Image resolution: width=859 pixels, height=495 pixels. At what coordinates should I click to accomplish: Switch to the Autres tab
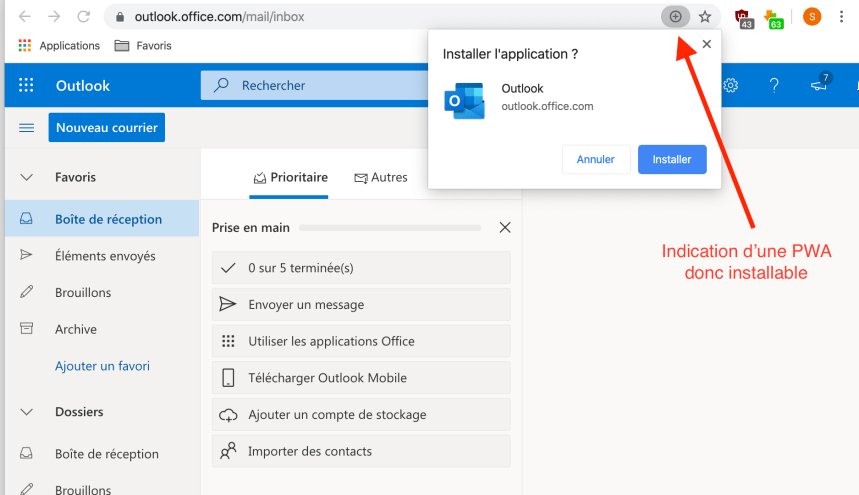(x=381, y=178)
